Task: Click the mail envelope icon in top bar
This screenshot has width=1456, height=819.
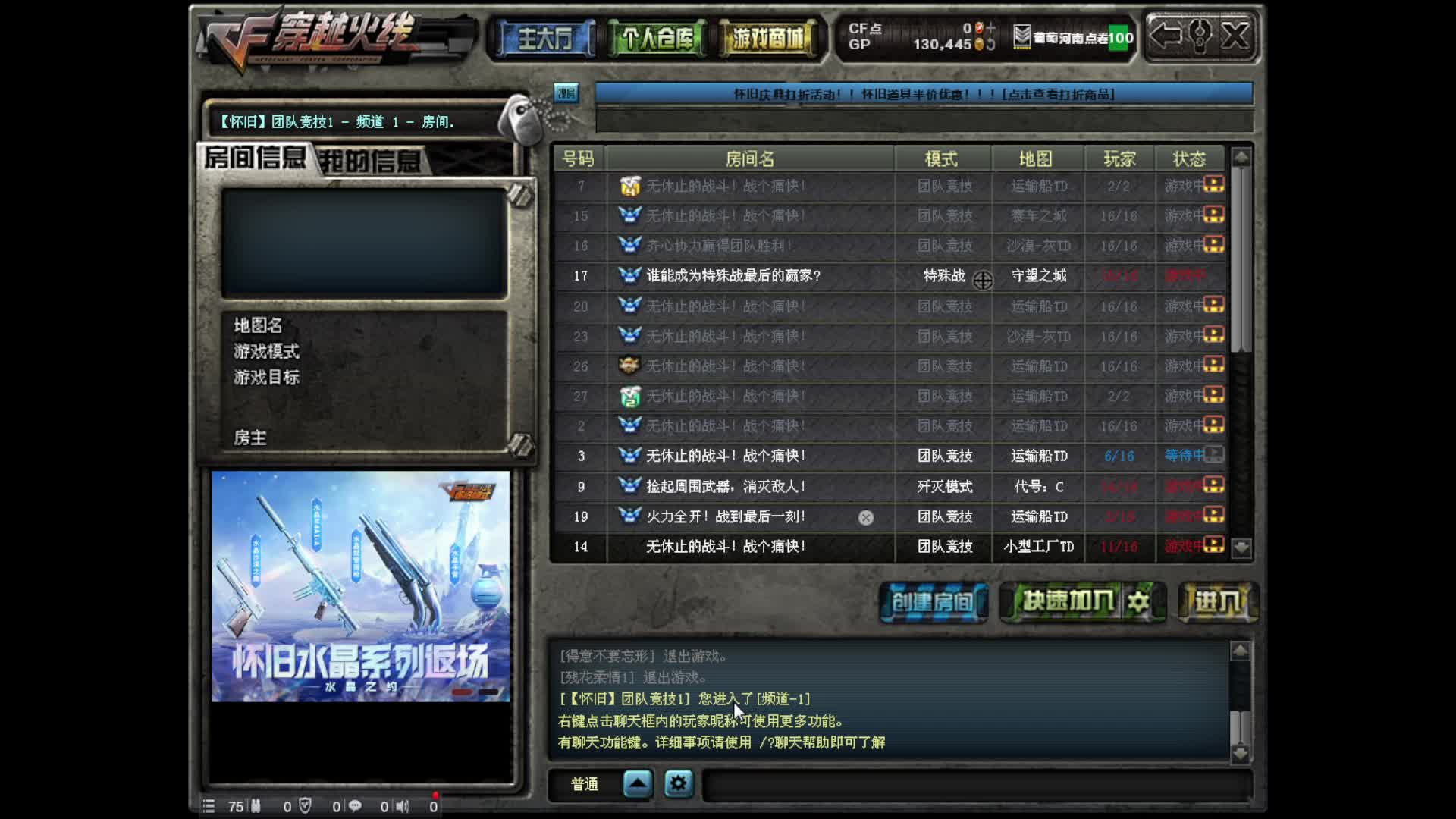Action: pos(1021,36)
